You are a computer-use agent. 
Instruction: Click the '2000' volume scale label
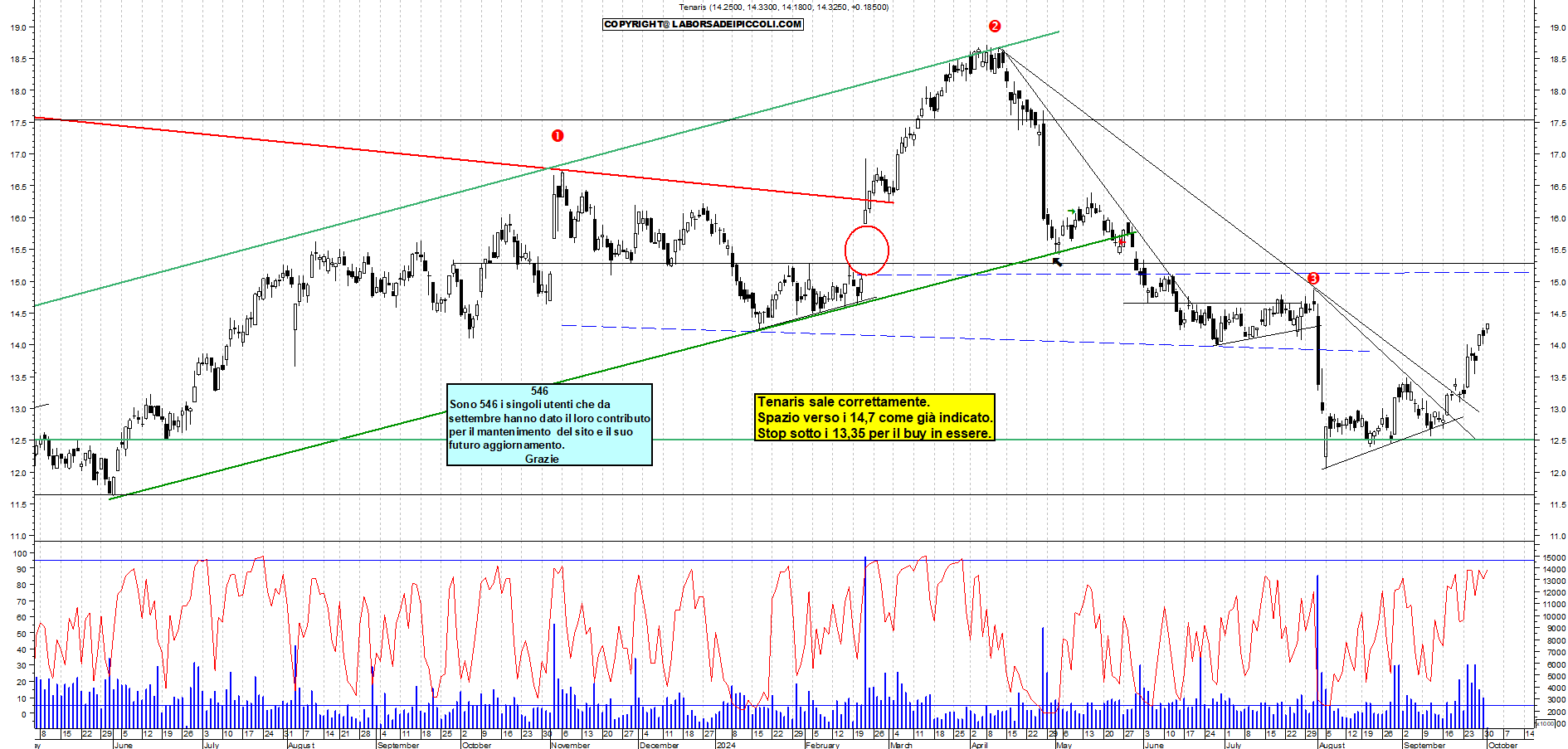point(1555,712)
